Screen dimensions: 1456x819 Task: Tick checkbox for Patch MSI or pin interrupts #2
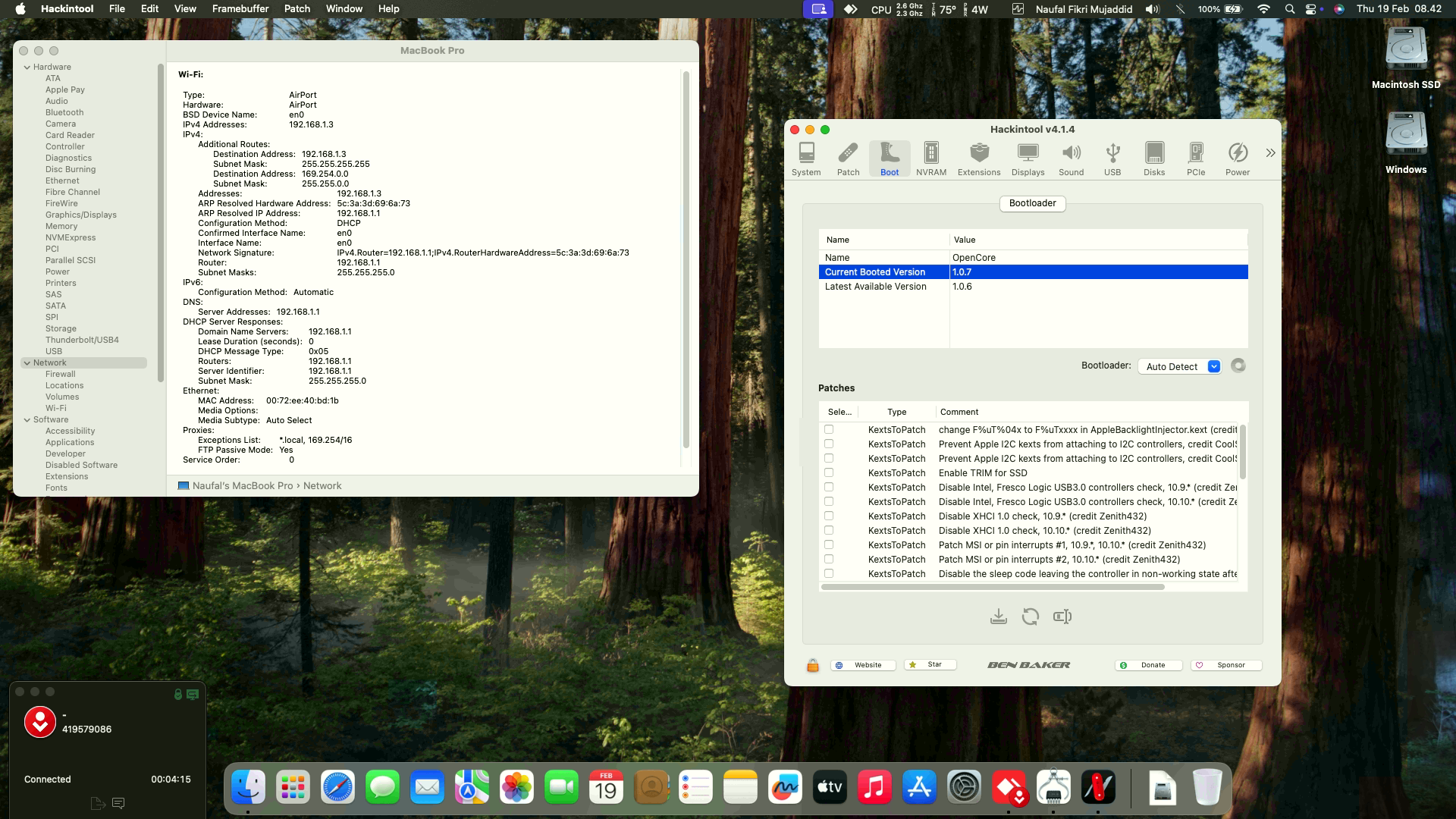(829, 559)
